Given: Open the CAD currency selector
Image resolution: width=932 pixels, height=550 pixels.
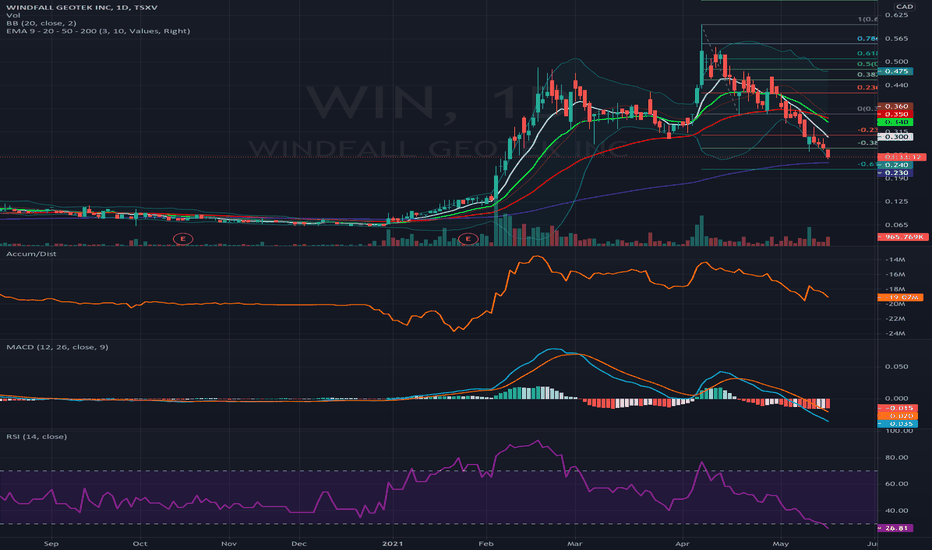Looking at the screenshot, I should point(904,7).
